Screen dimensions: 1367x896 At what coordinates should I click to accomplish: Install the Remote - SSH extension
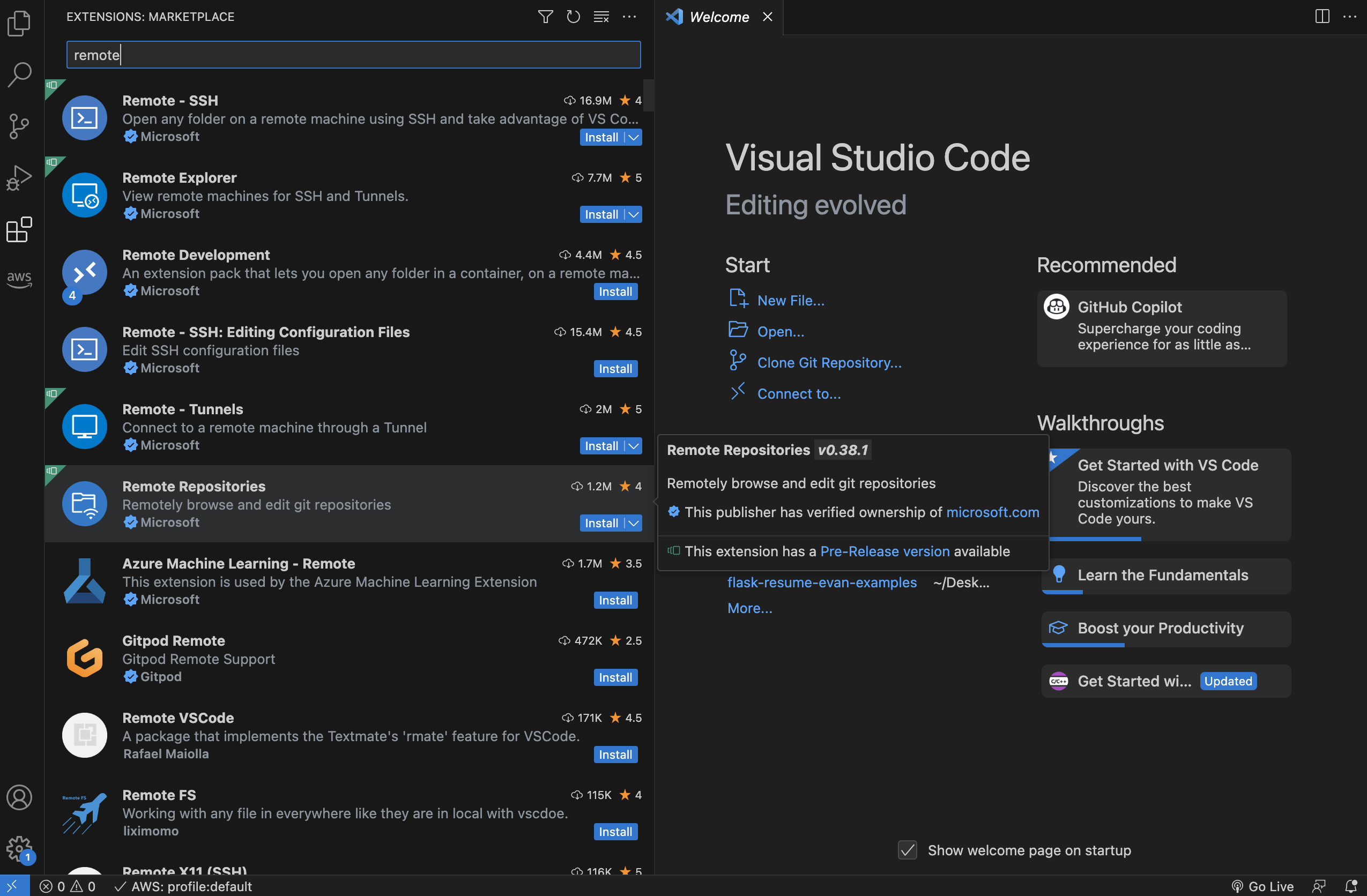(x=601, y=138)
